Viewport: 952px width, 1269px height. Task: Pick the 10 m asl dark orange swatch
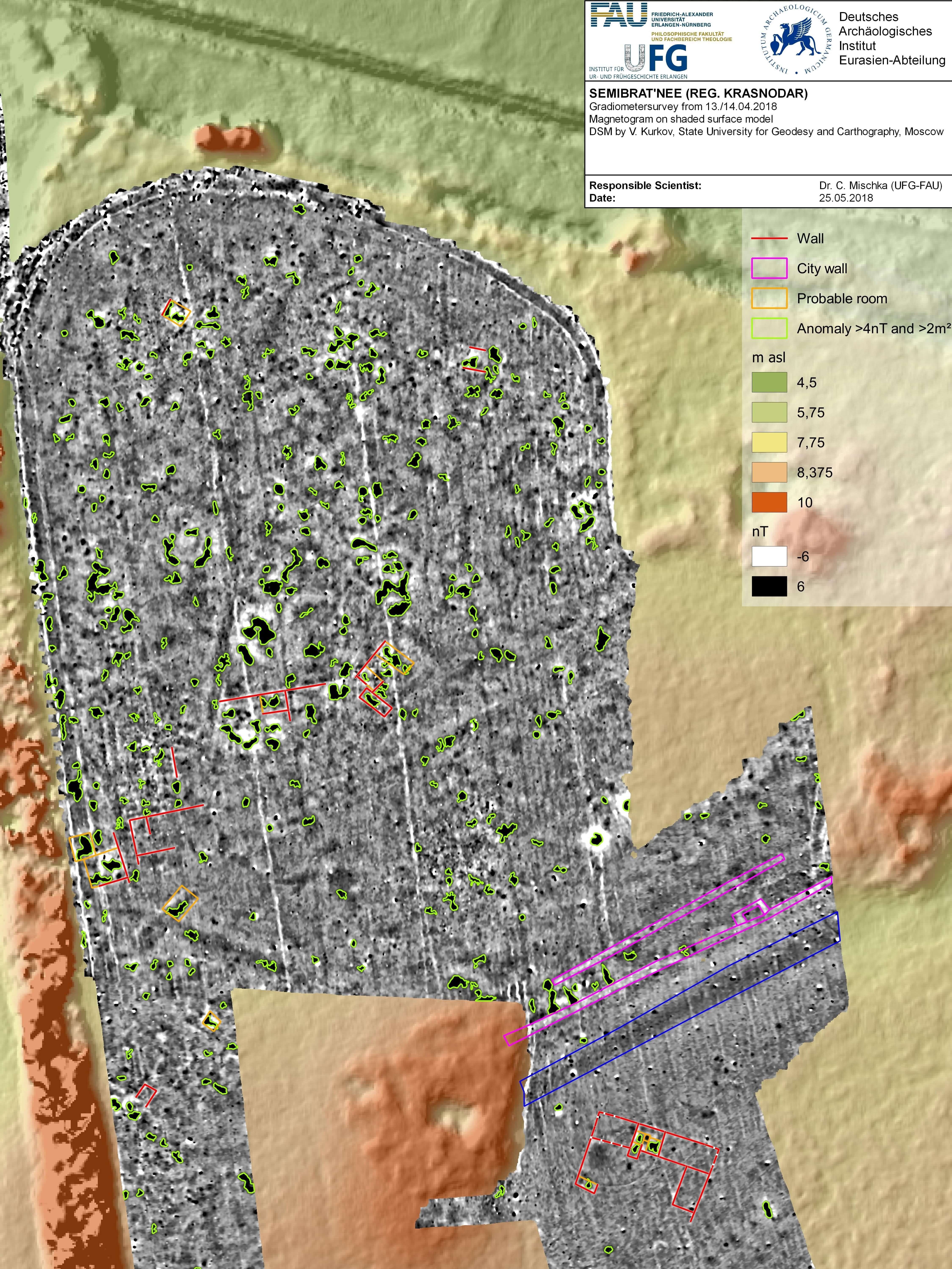coord(769,502)
